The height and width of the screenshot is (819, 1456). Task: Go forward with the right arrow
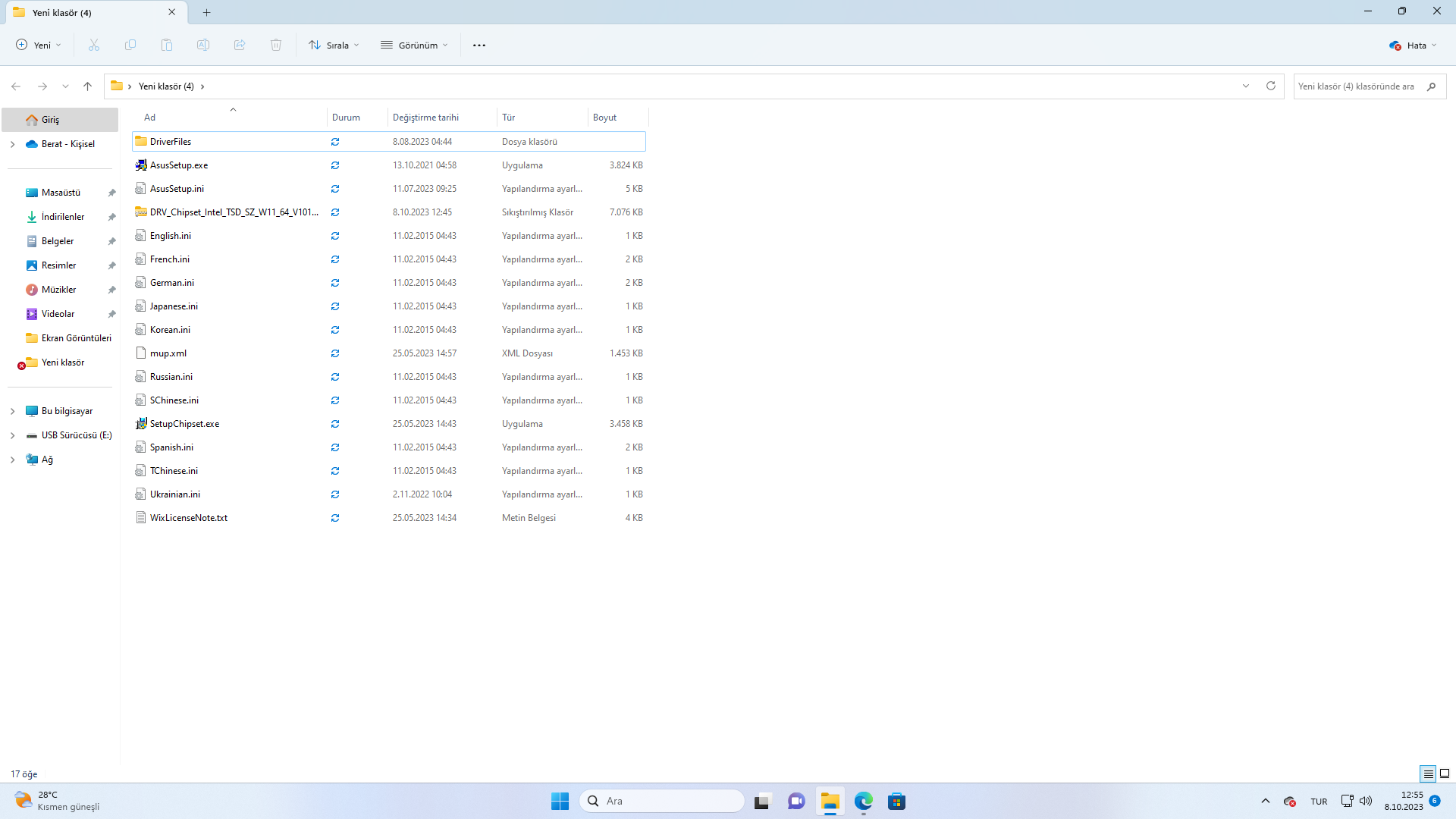(42, 86)
